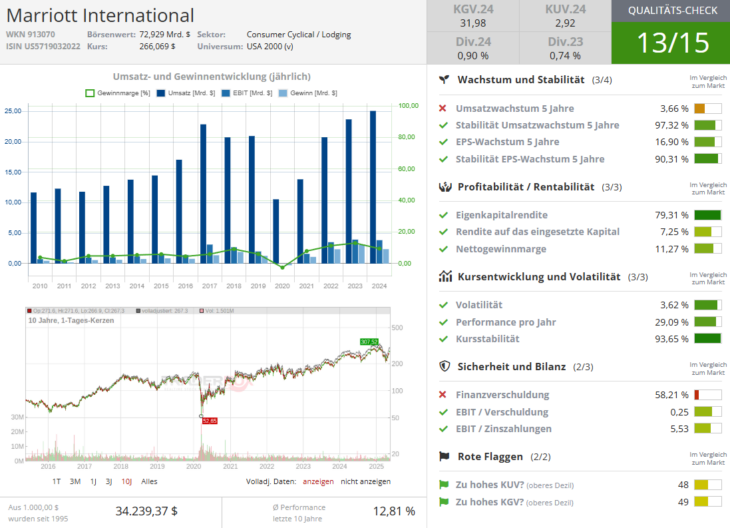Click the Umsatzwachstum 5 Jahre label

point(514,108)
